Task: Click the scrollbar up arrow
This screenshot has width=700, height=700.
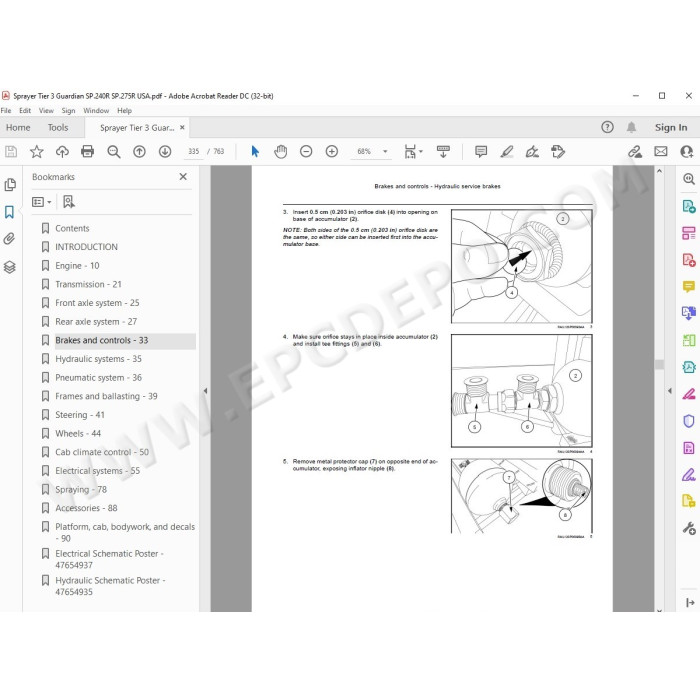Action: pos(659,171)
